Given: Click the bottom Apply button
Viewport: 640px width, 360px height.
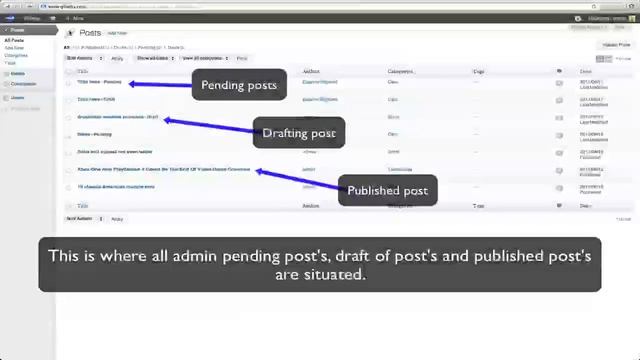Looking at the screenshot, I should [x=117, y=219].
